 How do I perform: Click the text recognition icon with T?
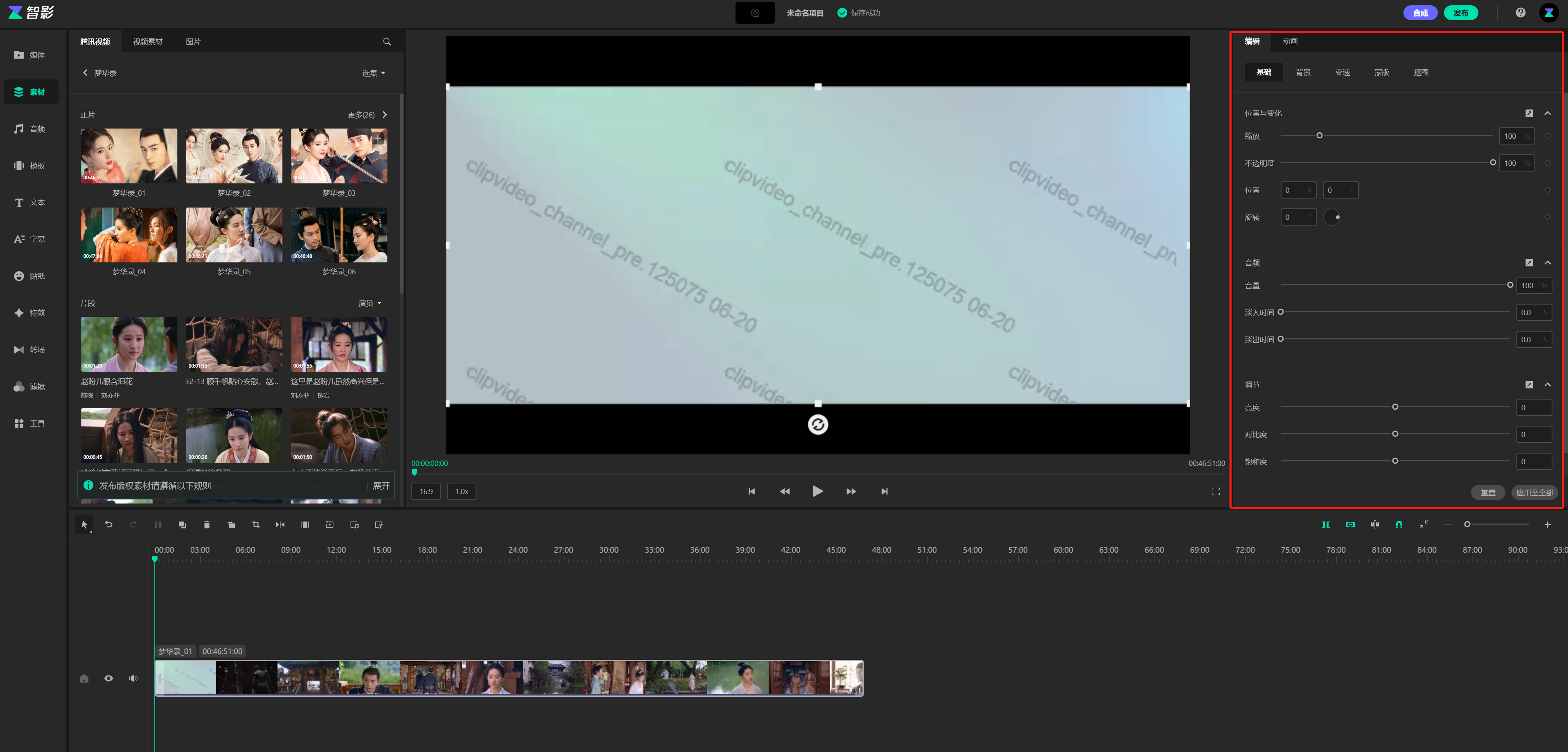tap(379, 524)
